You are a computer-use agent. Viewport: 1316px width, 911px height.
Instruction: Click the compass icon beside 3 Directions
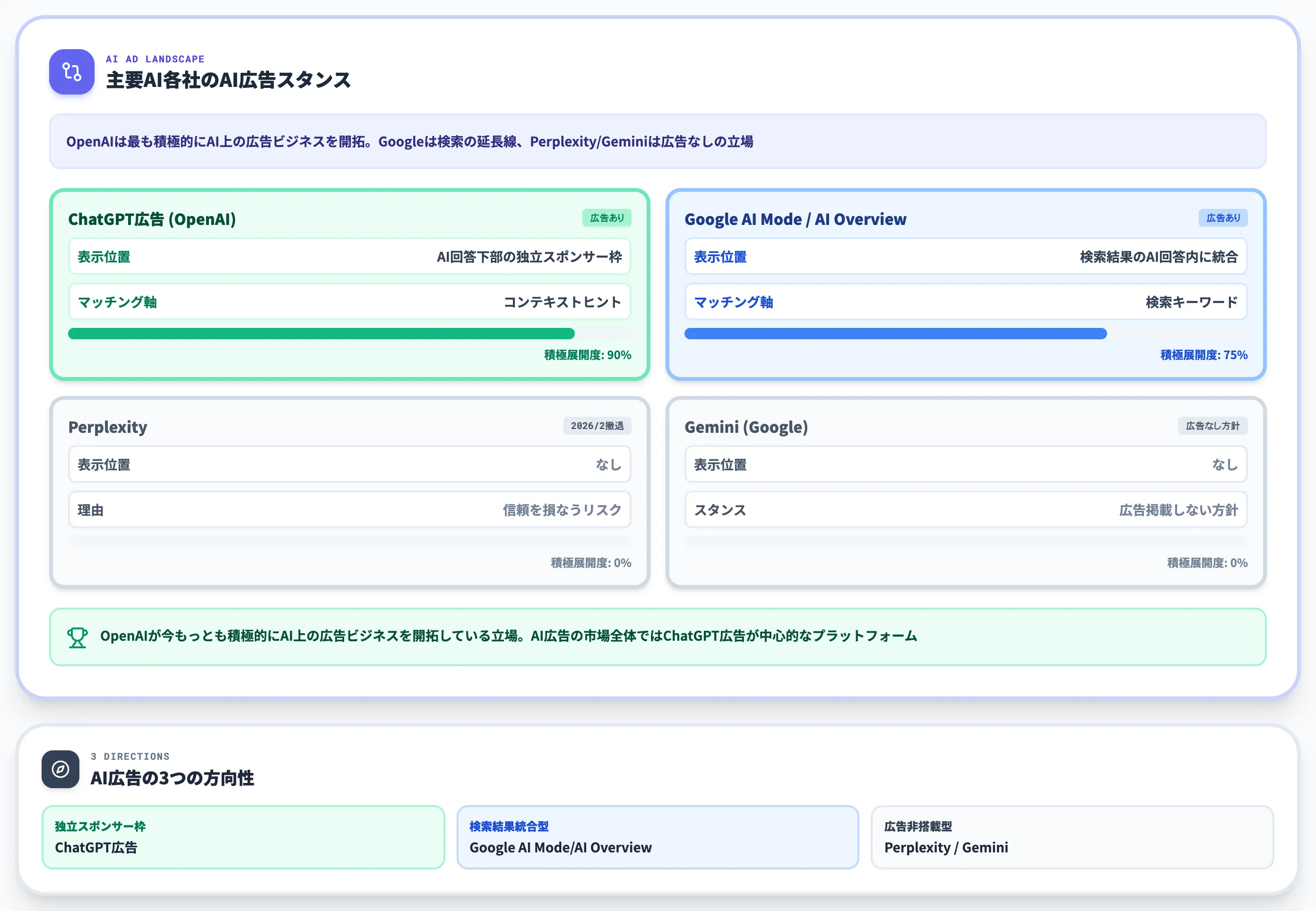pyautogui.click(x=61, y=769)
